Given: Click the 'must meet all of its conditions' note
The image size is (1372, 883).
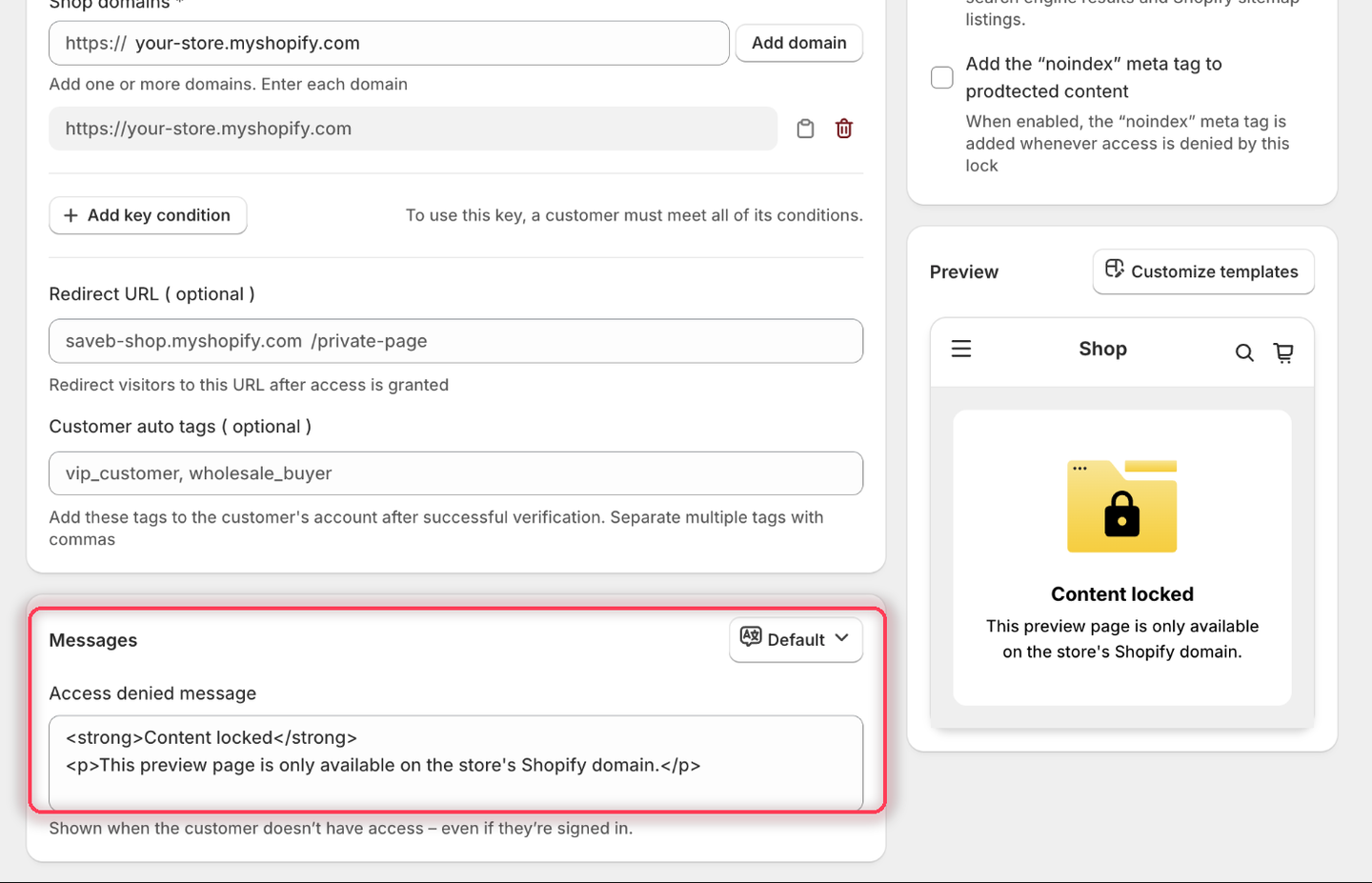Looking at the screenshot, I should (x=635, y=215).
